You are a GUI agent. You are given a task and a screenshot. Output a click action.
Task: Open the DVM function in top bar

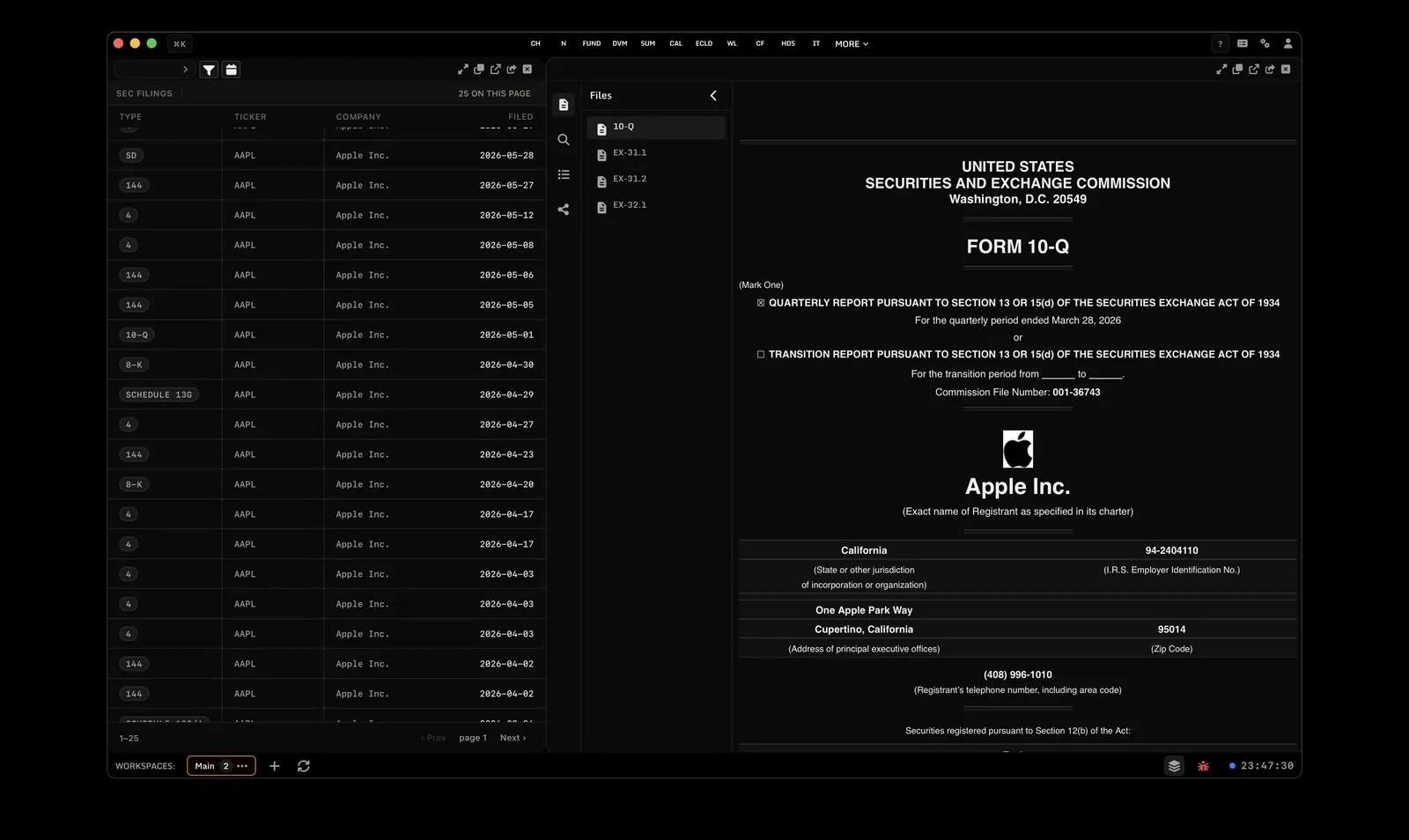click(620, 44)
